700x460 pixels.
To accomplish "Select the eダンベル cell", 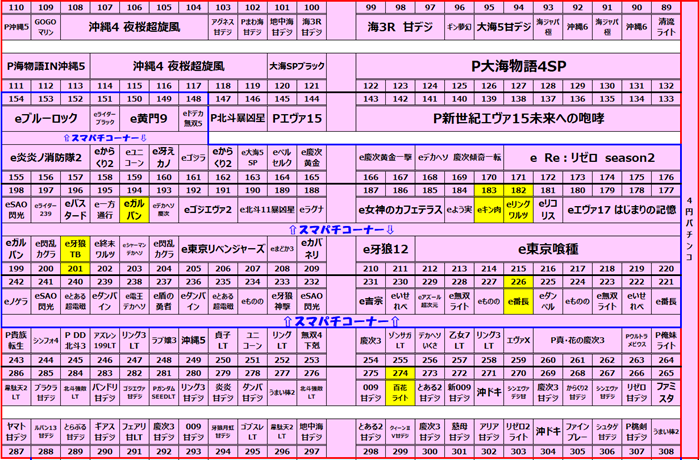I will click(x=548, y=301).
